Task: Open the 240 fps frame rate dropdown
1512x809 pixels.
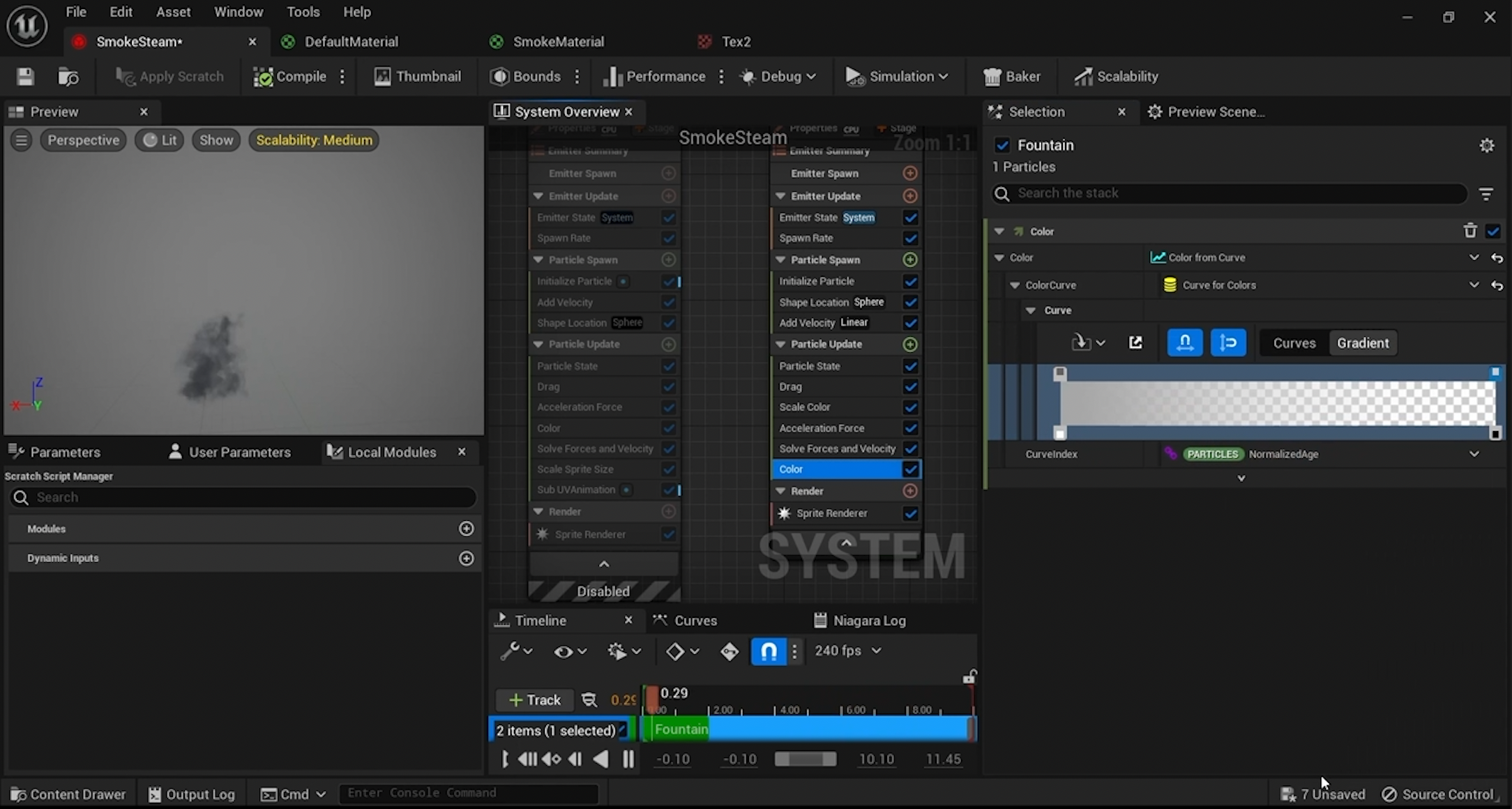Action: pos(847,651)
